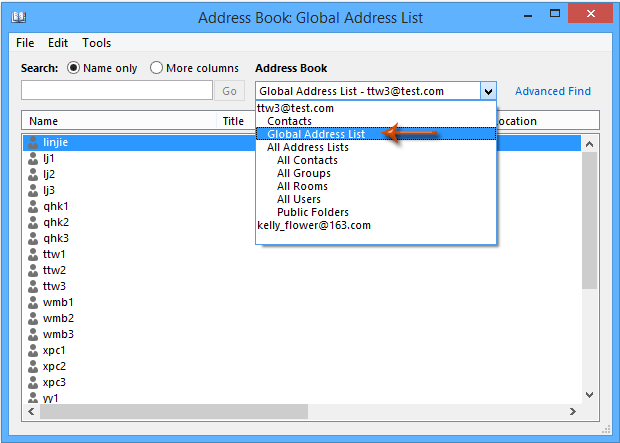The width and height of the screenshot is (620, 443).
Task: Open the Address Book dropdown arrow
Action: [x=488, y=91]
